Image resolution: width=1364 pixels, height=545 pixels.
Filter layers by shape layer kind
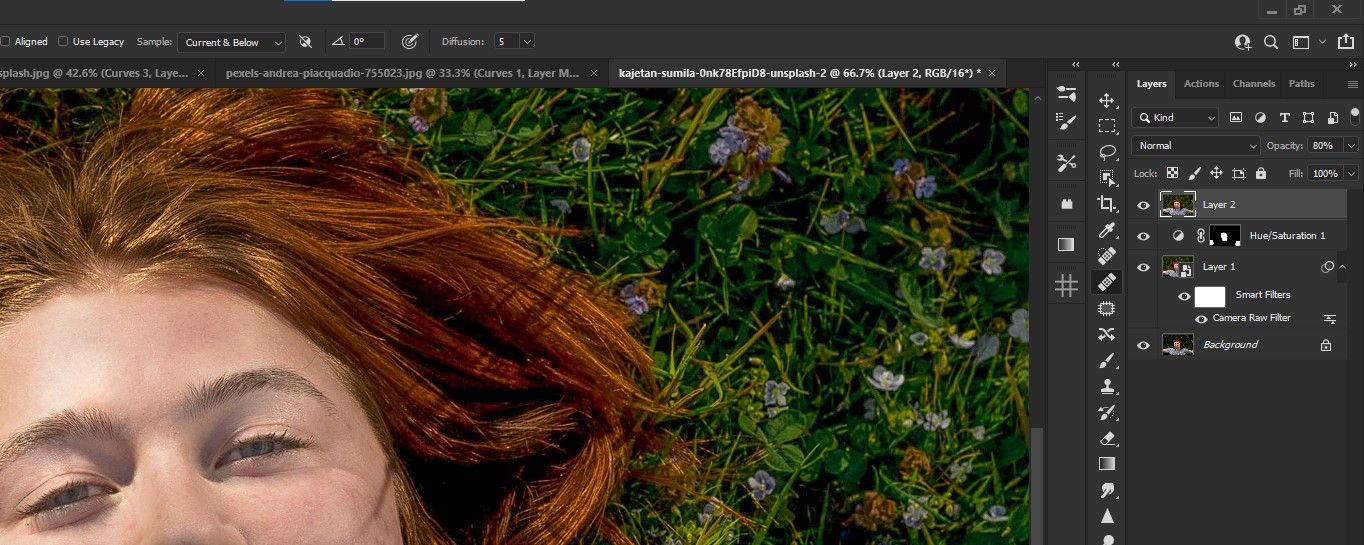click(x=1308, y=117)
